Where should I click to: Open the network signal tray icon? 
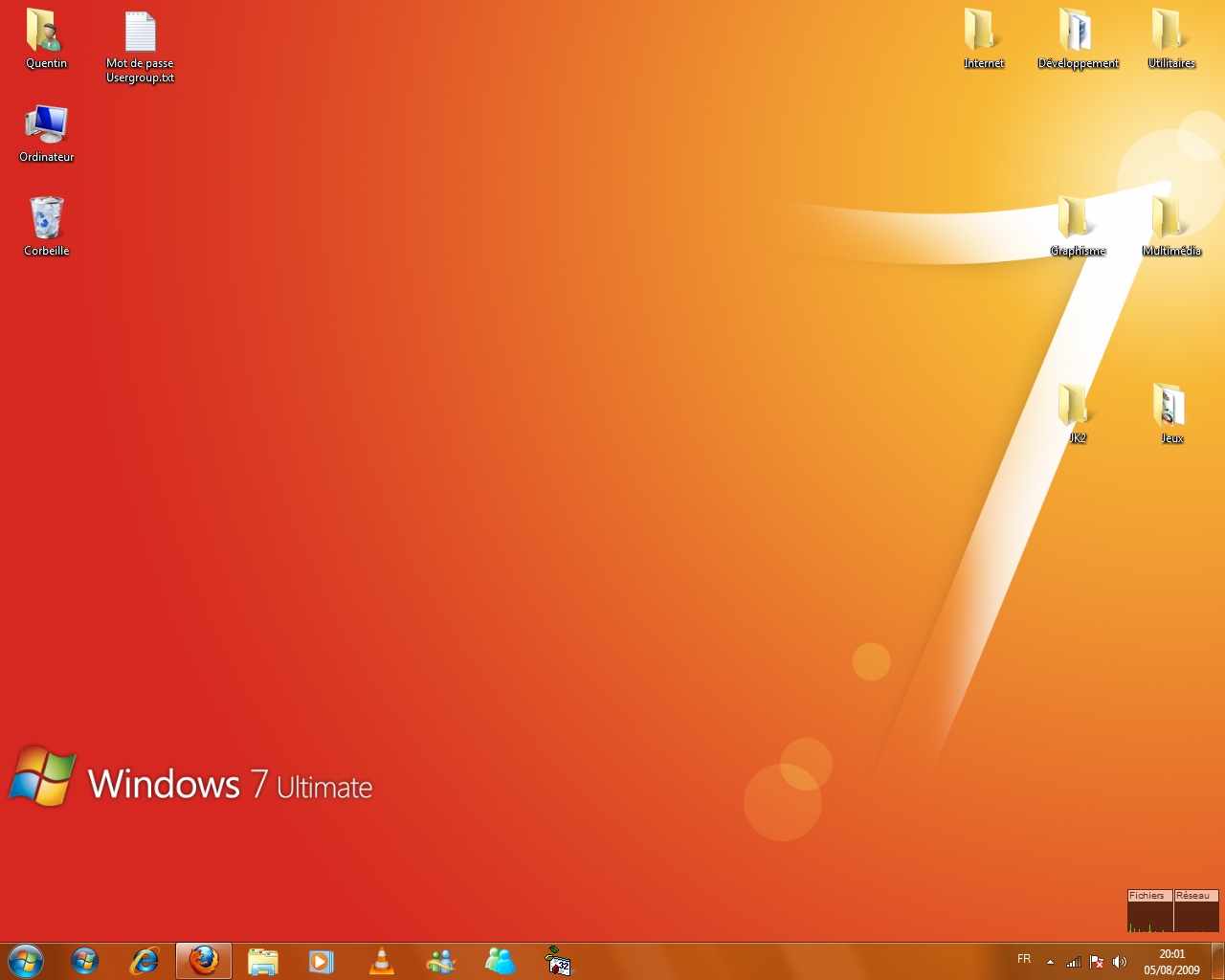coord(1074,962)
